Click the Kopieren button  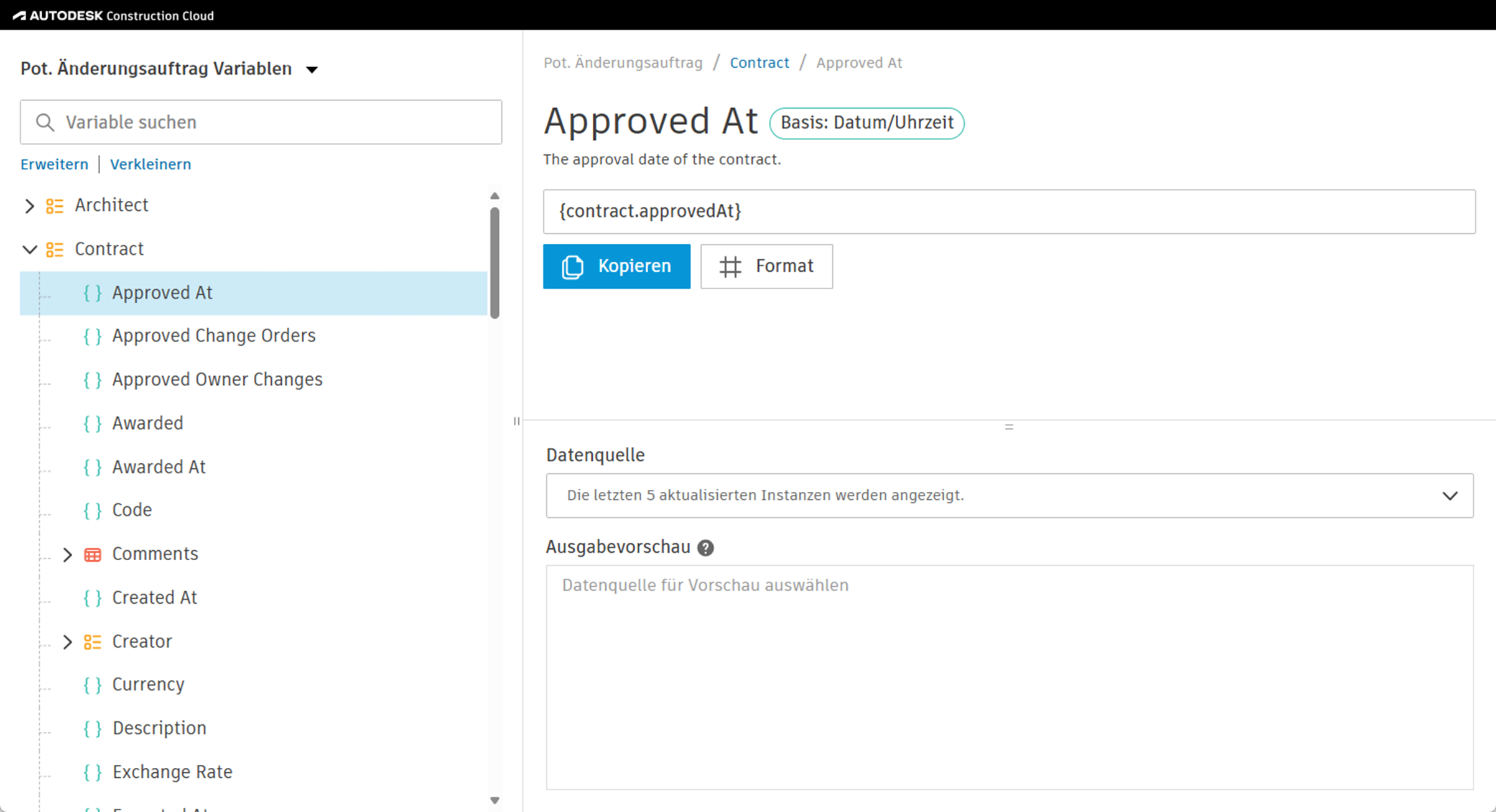pyautogui.click(x=616, y=266)
